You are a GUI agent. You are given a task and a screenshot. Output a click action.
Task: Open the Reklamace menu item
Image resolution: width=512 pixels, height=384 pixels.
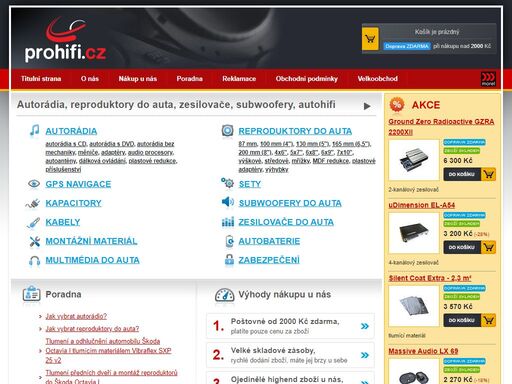pyautogui.click(x=239, y=79)
